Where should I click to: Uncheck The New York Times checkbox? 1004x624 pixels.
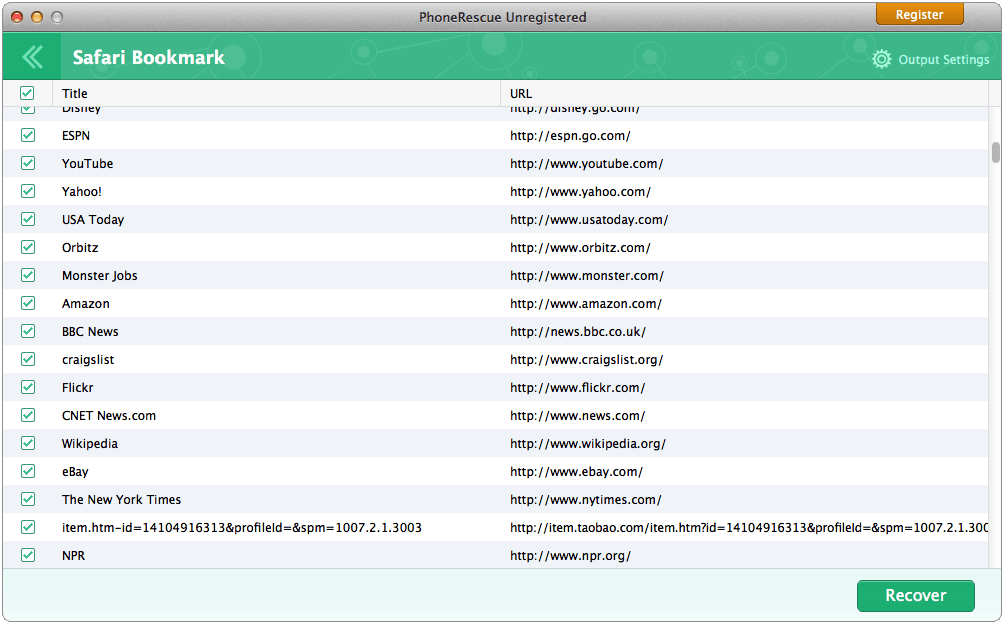pos(28,499)
